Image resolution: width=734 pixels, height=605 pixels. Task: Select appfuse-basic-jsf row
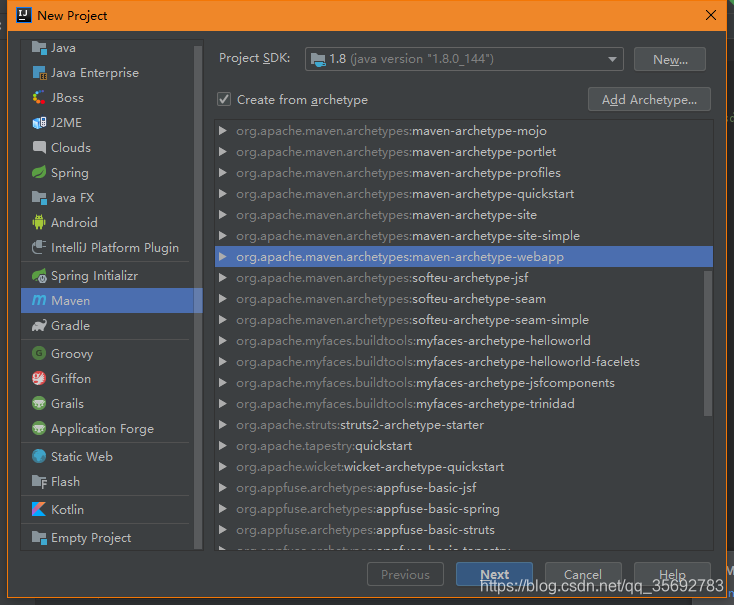[x=464, y=487]
